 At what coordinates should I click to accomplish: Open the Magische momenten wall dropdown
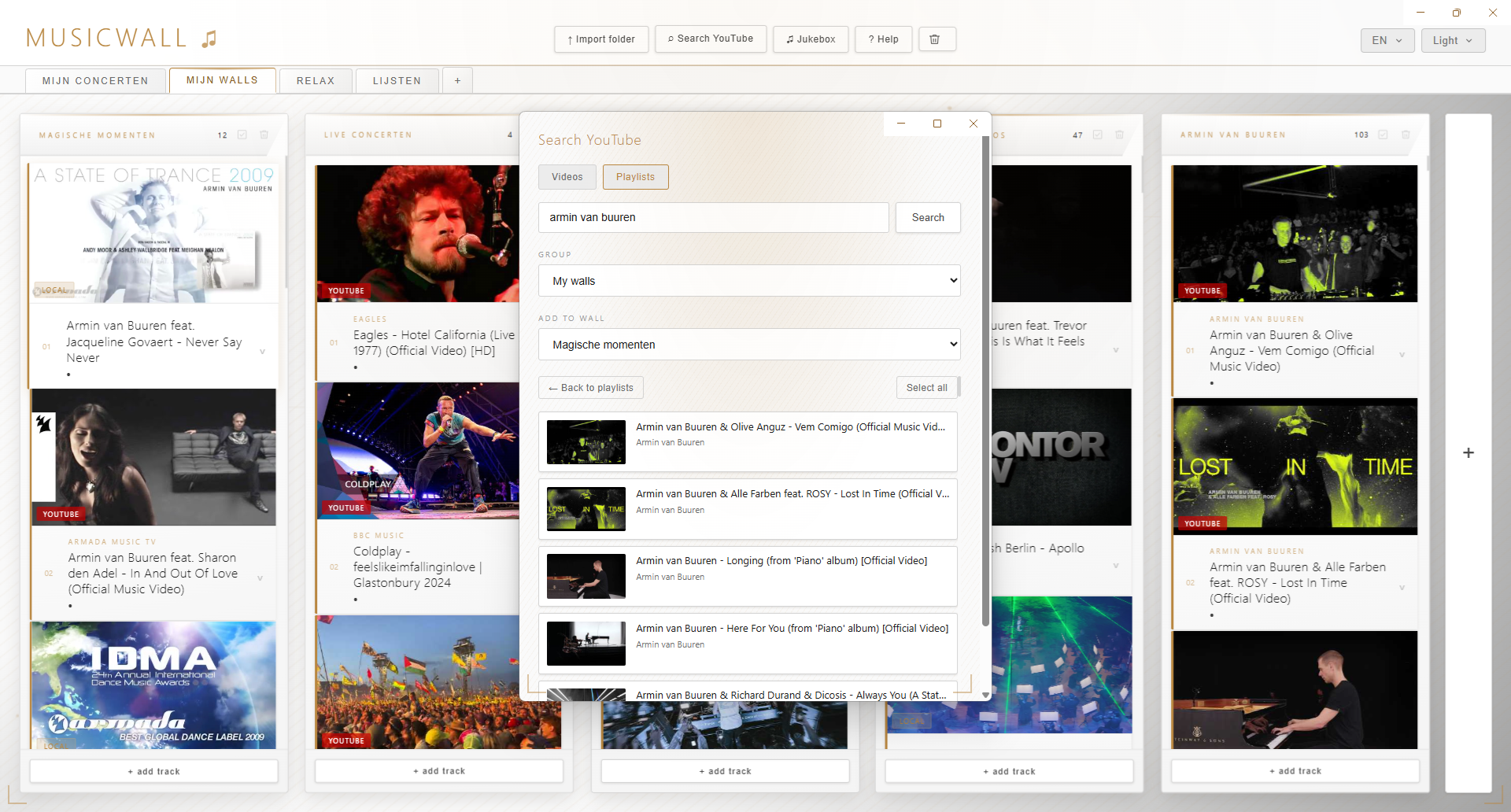pyautogui.click(x=749, y=345)
